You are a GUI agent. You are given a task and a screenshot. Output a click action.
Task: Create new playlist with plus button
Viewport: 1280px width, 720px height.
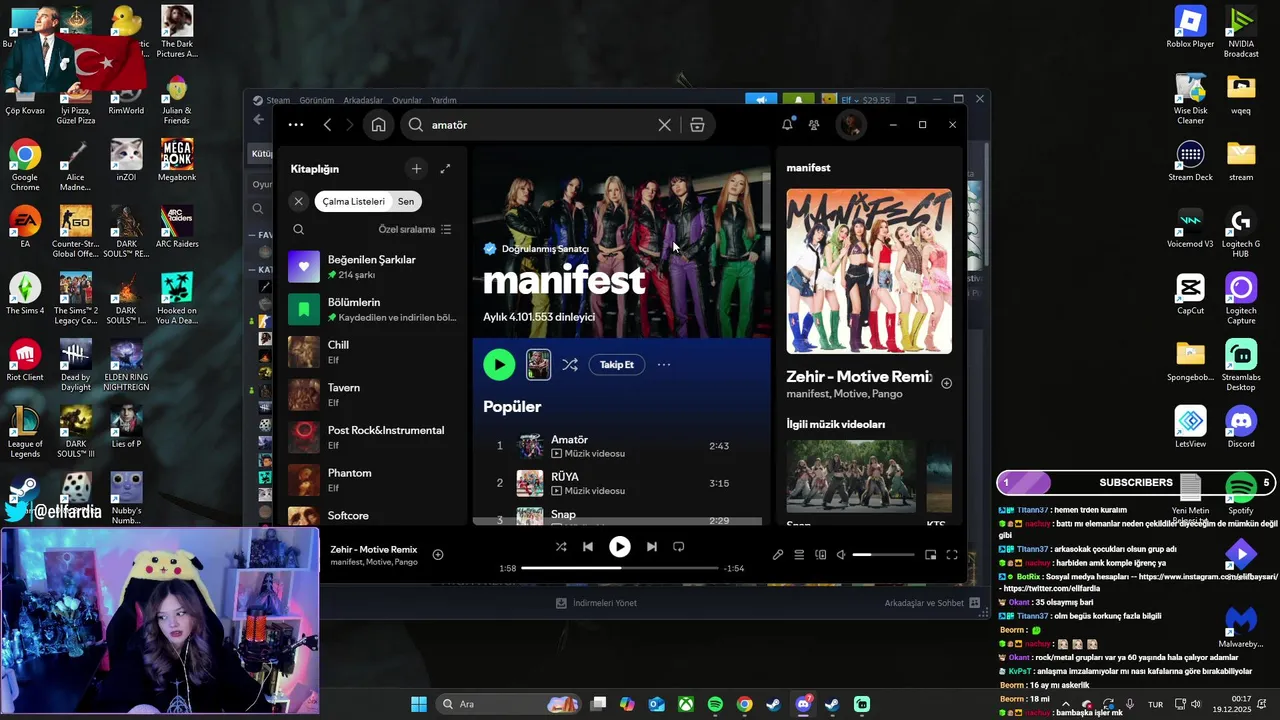(x=416, y=169)
